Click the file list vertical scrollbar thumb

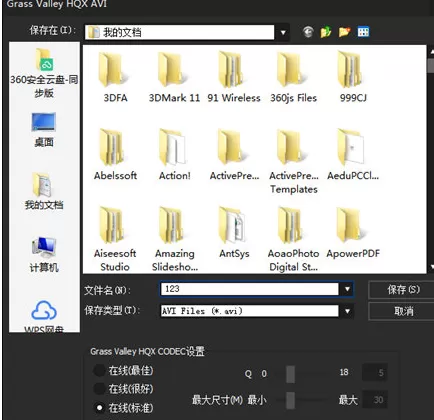(431, 66)
